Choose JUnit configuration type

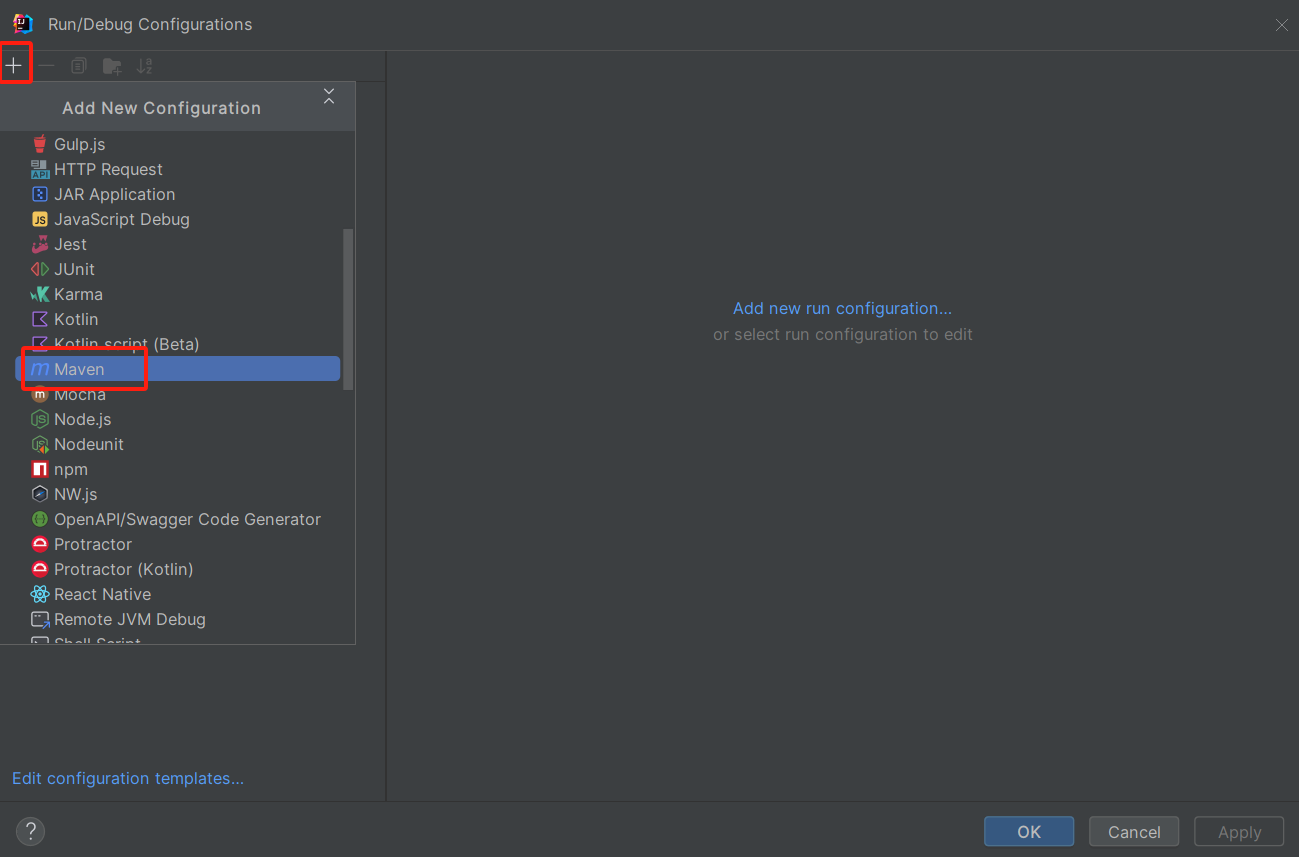click(x=74, y=269)
